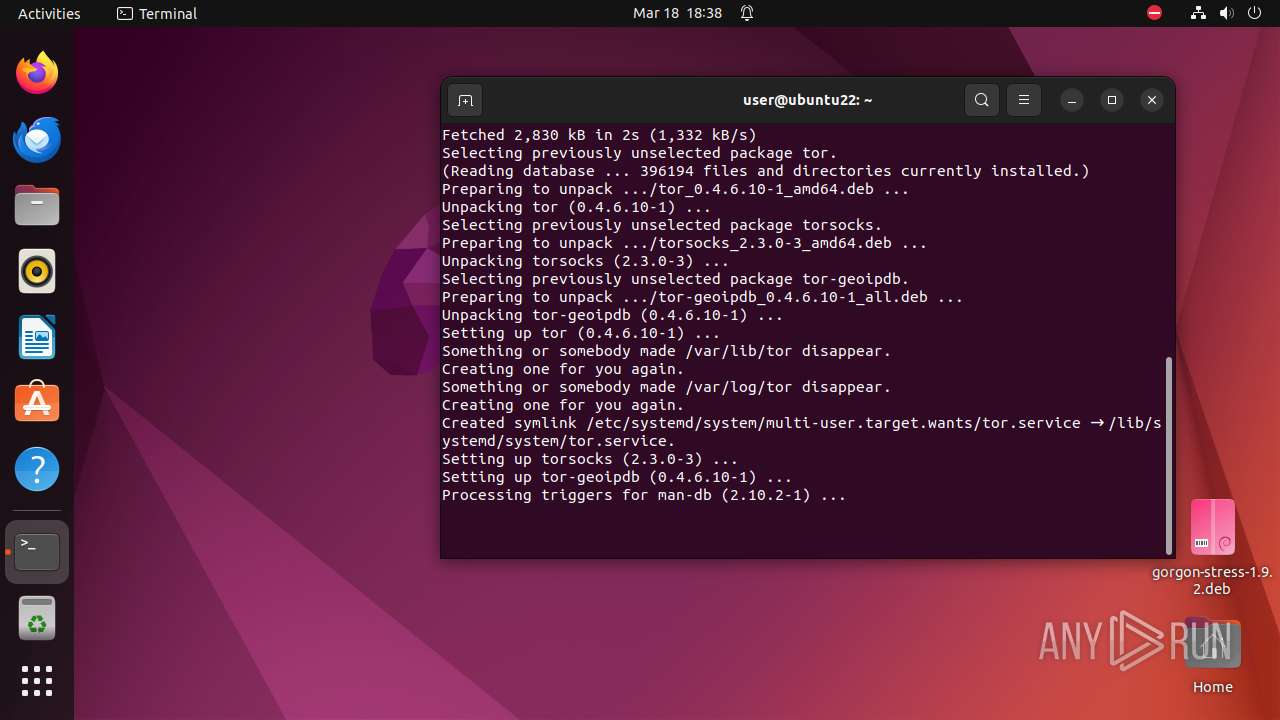Viewport: 1280px width, 720px height.
Task: Click the Activities overview button
Action: click(49, 13)
